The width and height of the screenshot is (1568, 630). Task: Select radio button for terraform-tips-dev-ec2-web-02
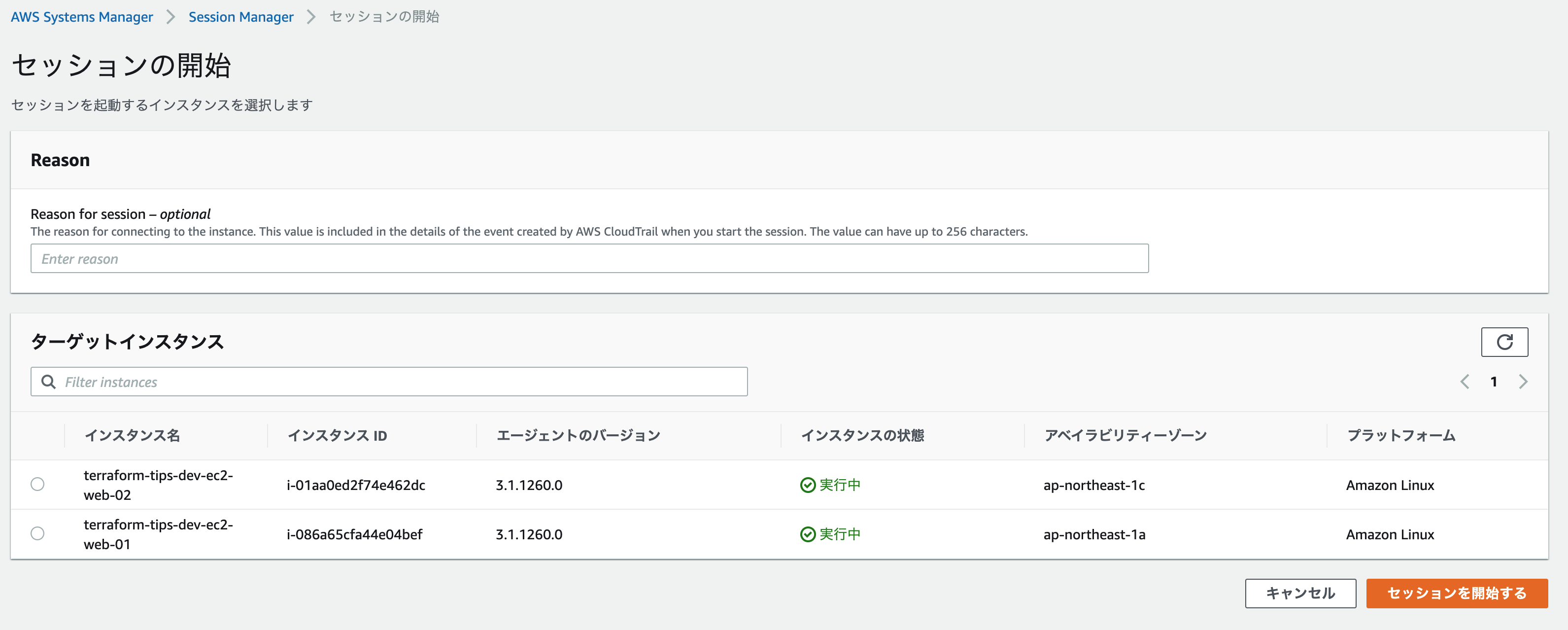tap(38, 485)
